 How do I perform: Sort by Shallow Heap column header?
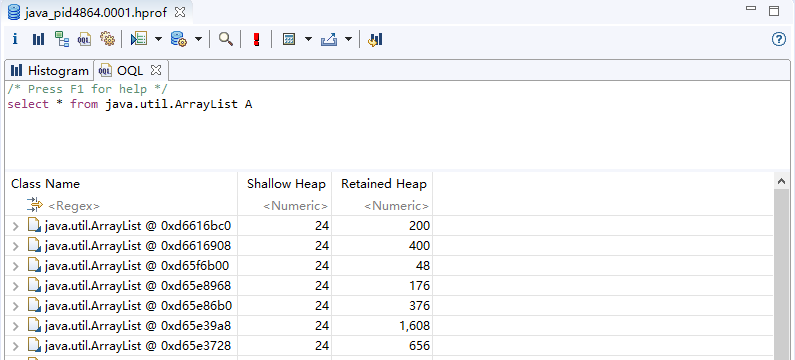(x=284, y=184)
